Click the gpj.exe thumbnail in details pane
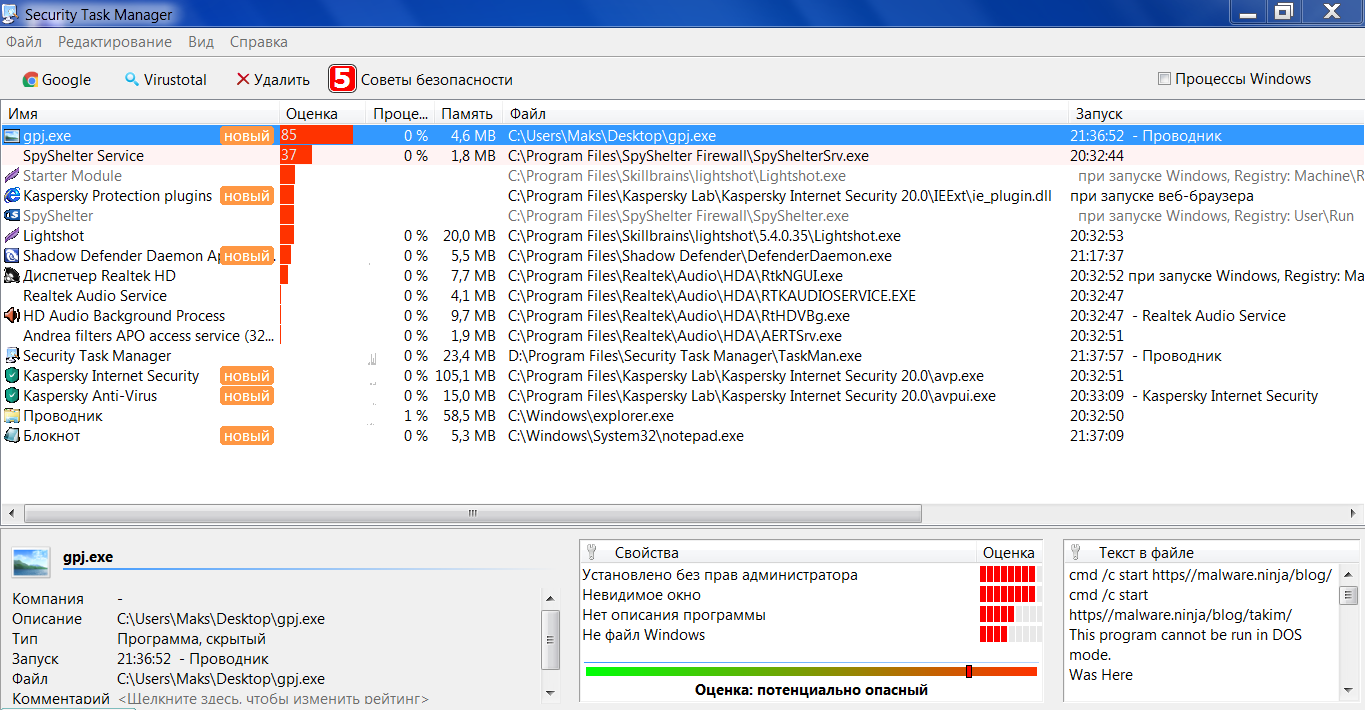The height and width of the screenshot is (710, 1365). (31, 562)
